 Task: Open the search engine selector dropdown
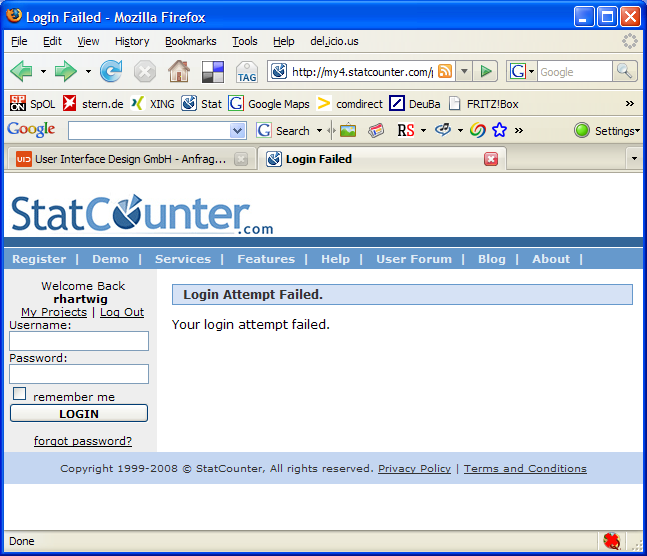[531, 72]
